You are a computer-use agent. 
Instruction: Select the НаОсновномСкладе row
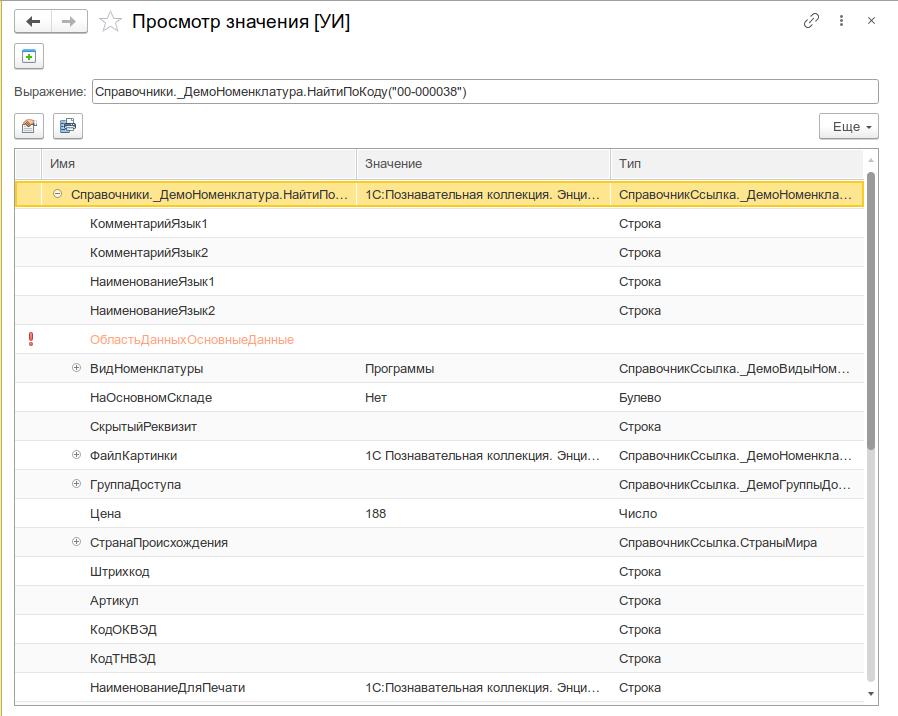[439, 398]
